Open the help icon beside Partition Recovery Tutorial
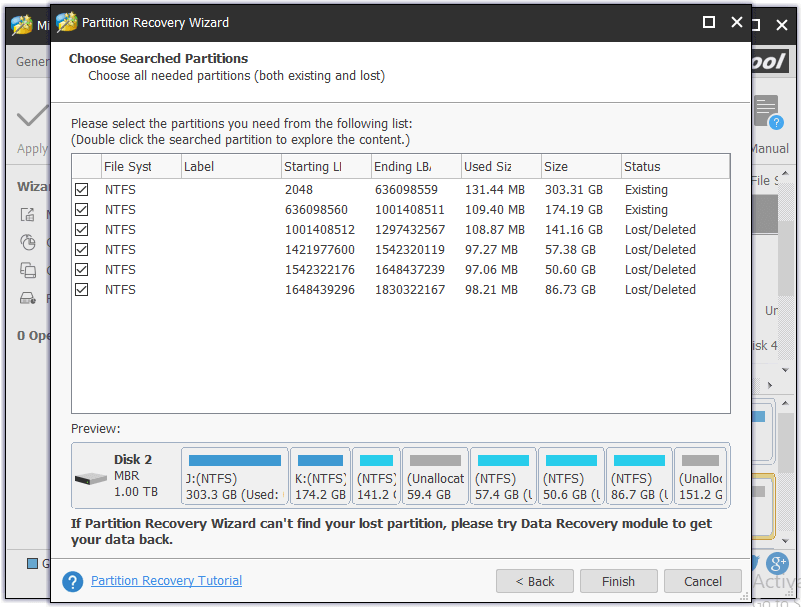This screenshot has height=607, width=801. (x=73, y=581)
